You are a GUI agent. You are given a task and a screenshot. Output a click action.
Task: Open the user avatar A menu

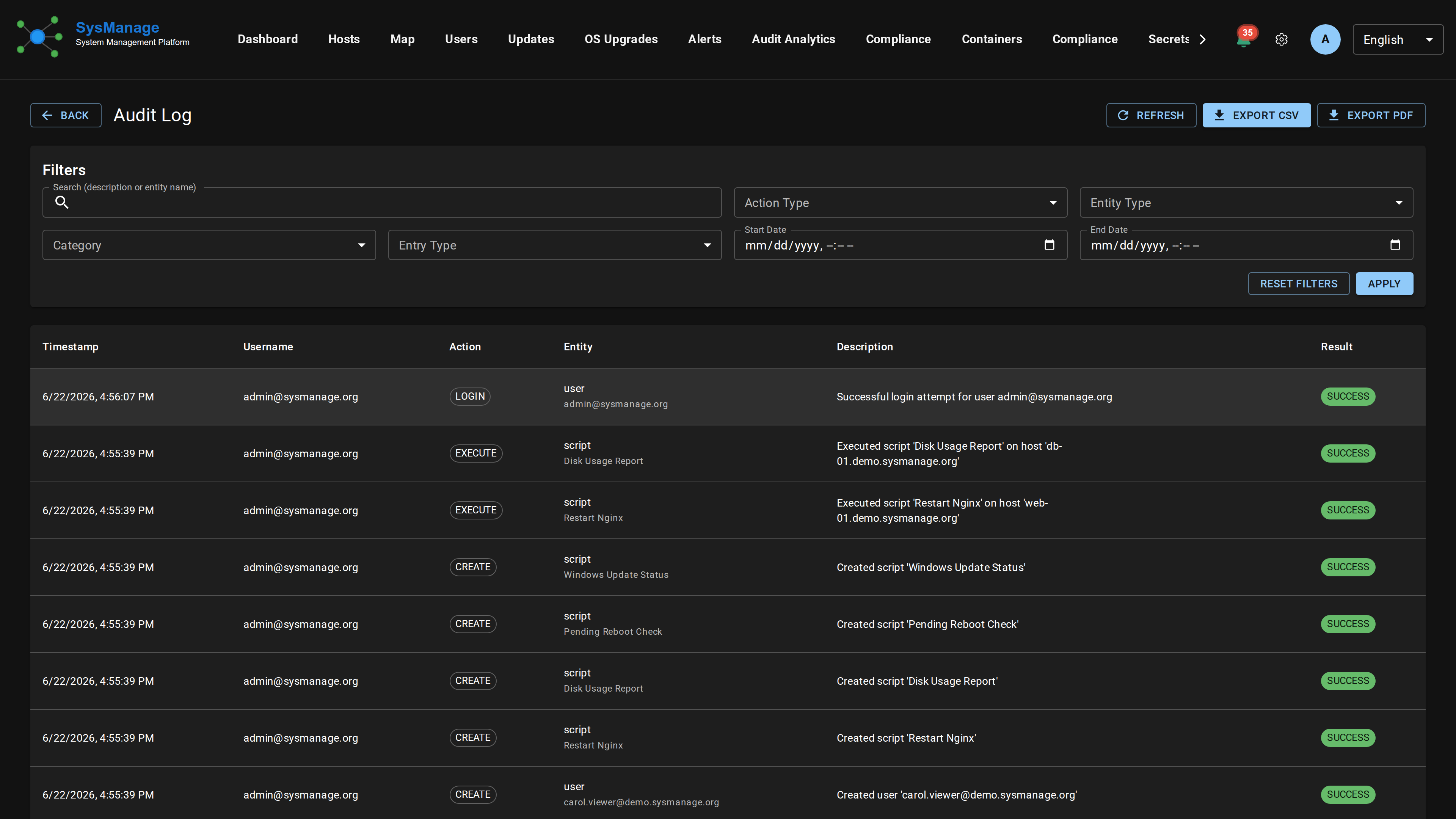(1325, 39)
